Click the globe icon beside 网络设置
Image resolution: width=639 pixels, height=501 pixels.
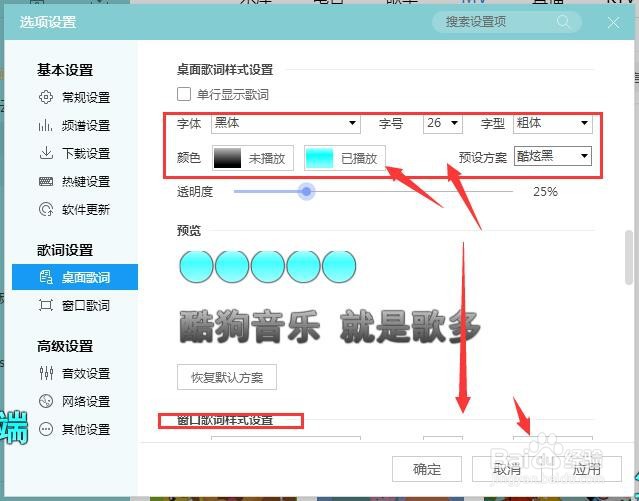coord(46,401)
